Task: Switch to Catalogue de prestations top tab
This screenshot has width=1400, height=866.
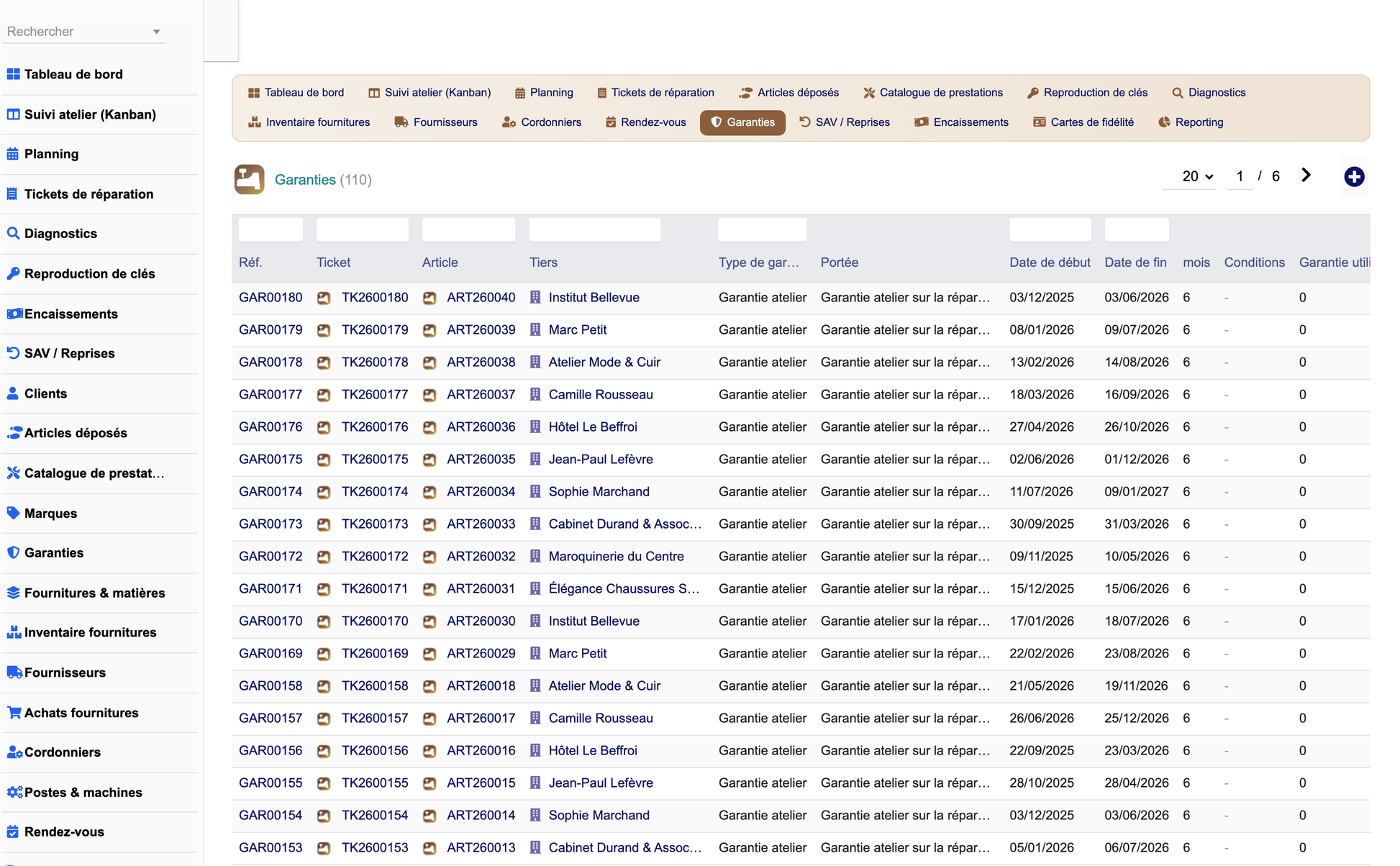Action: 933,93
